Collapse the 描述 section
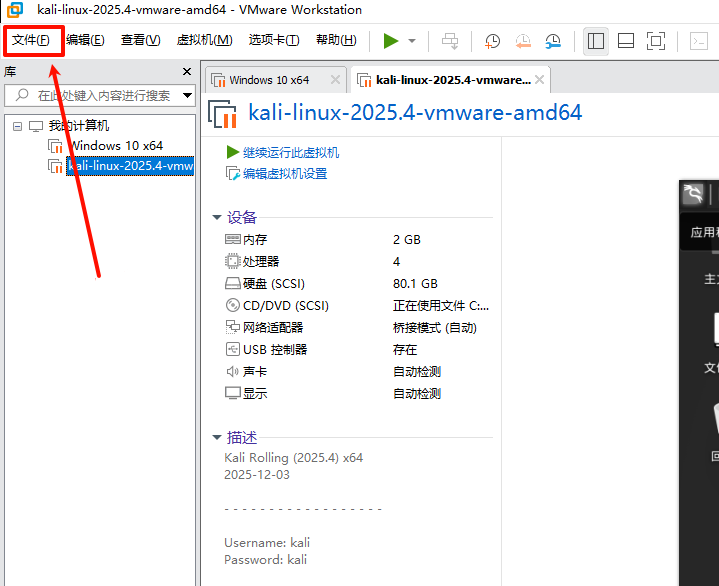The height and width of the screenshot is (586, 719). (x=217, y=437)
